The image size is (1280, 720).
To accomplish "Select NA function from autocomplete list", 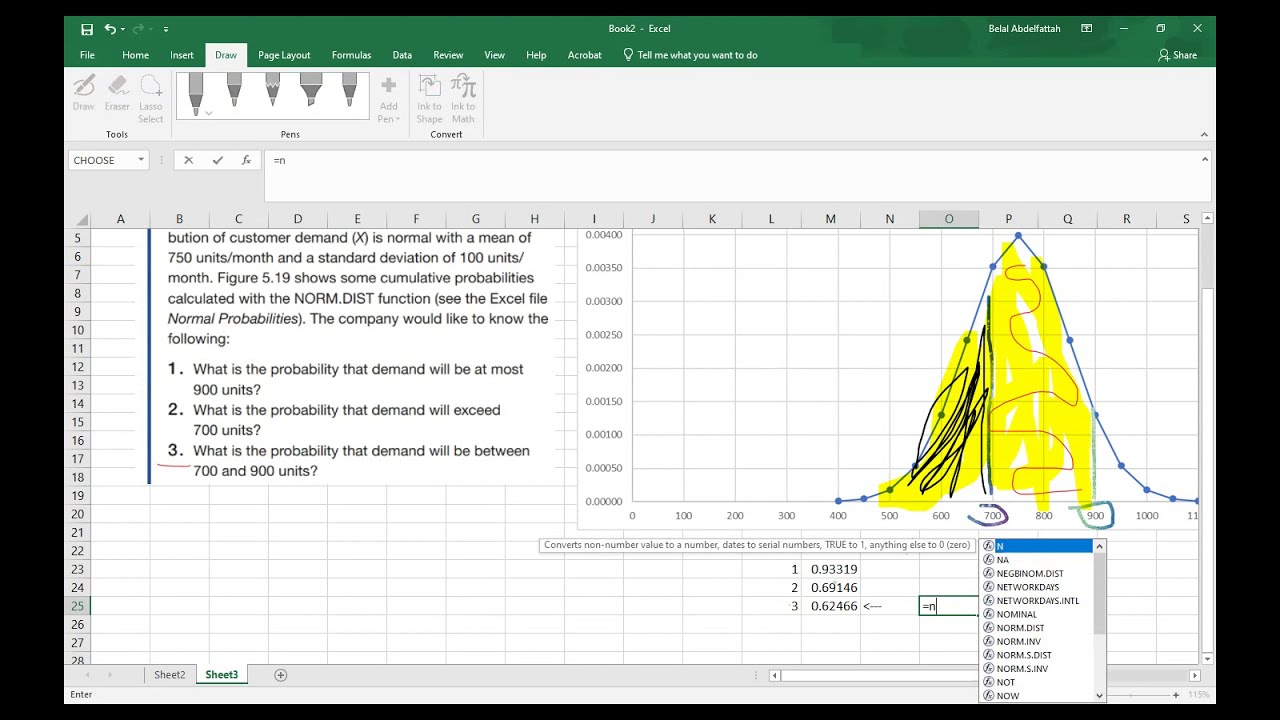I will [1037, 560].
